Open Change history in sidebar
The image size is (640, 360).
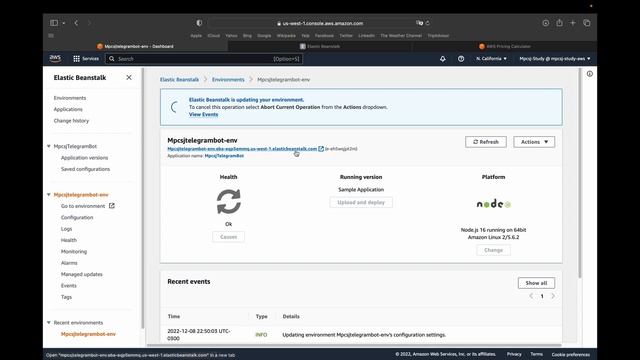point(71,121)
